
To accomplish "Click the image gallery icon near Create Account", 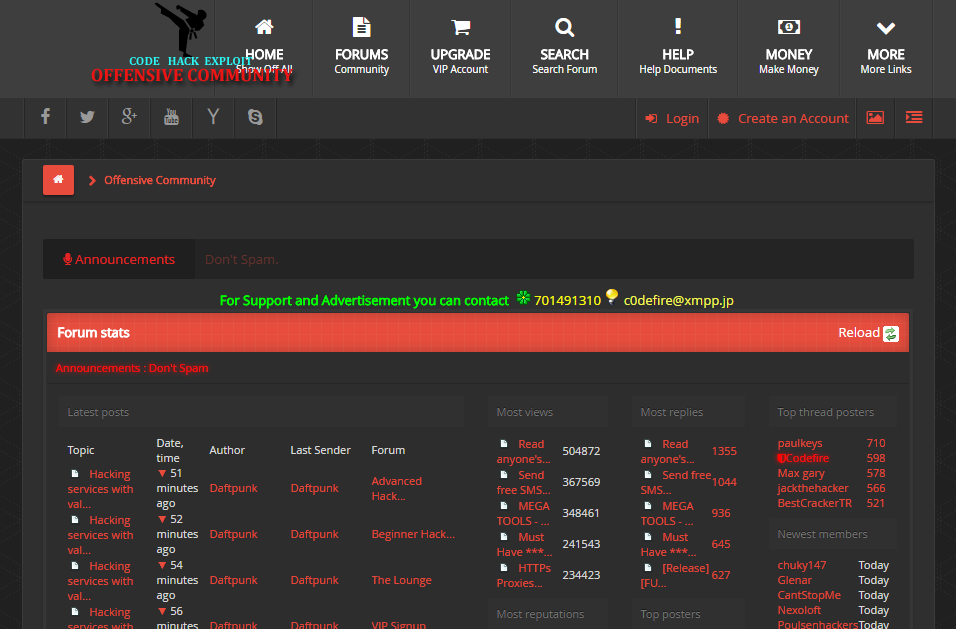I will click(875, 118).
